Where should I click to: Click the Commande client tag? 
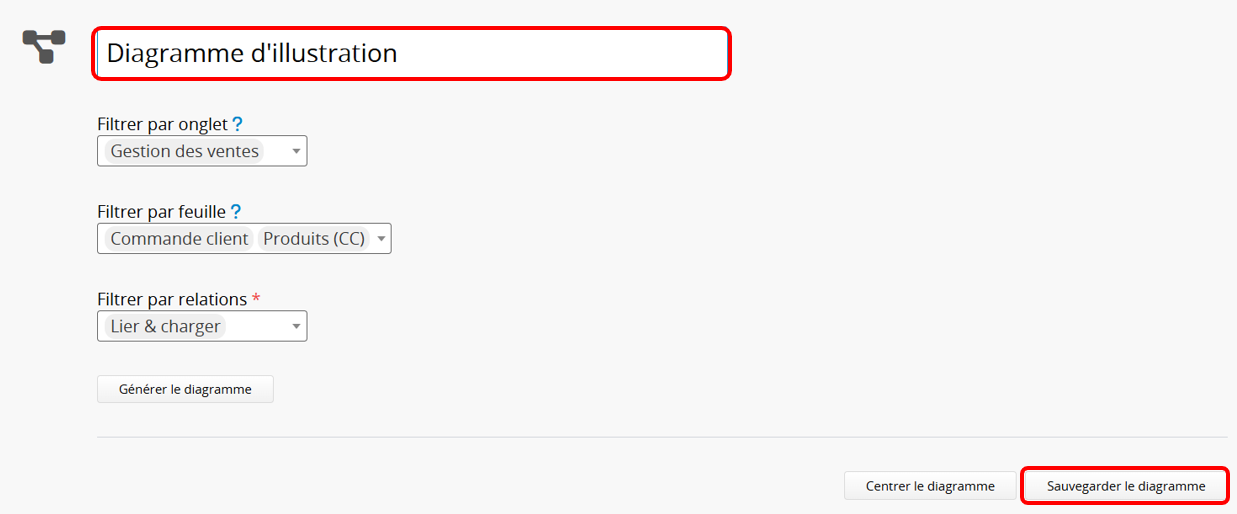point(179,239)
